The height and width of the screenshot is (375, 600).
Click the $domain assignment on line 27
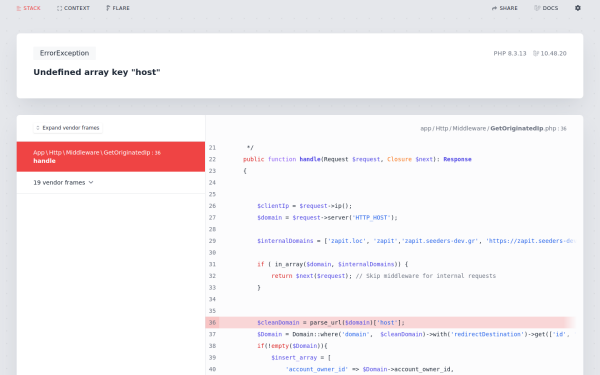pyautogui.click(x=327, y=218)
